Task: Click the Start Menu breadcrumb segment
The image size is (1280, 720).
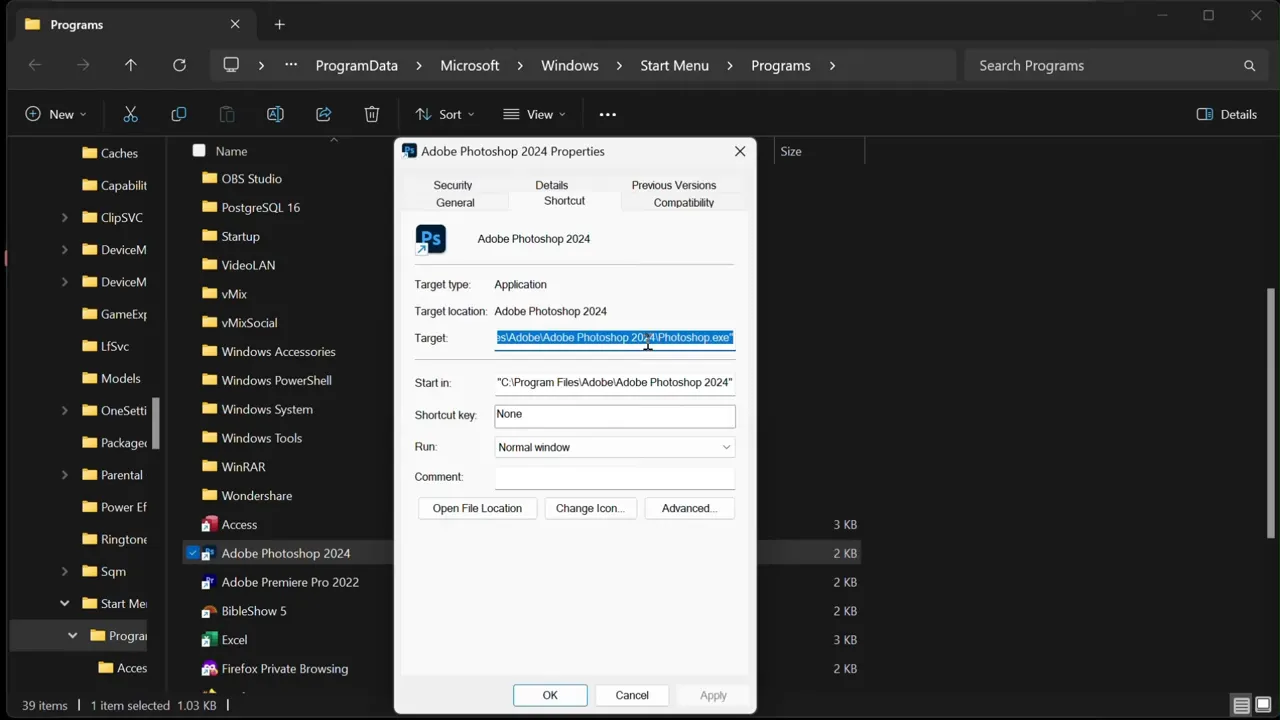Action: click(674, 66)
